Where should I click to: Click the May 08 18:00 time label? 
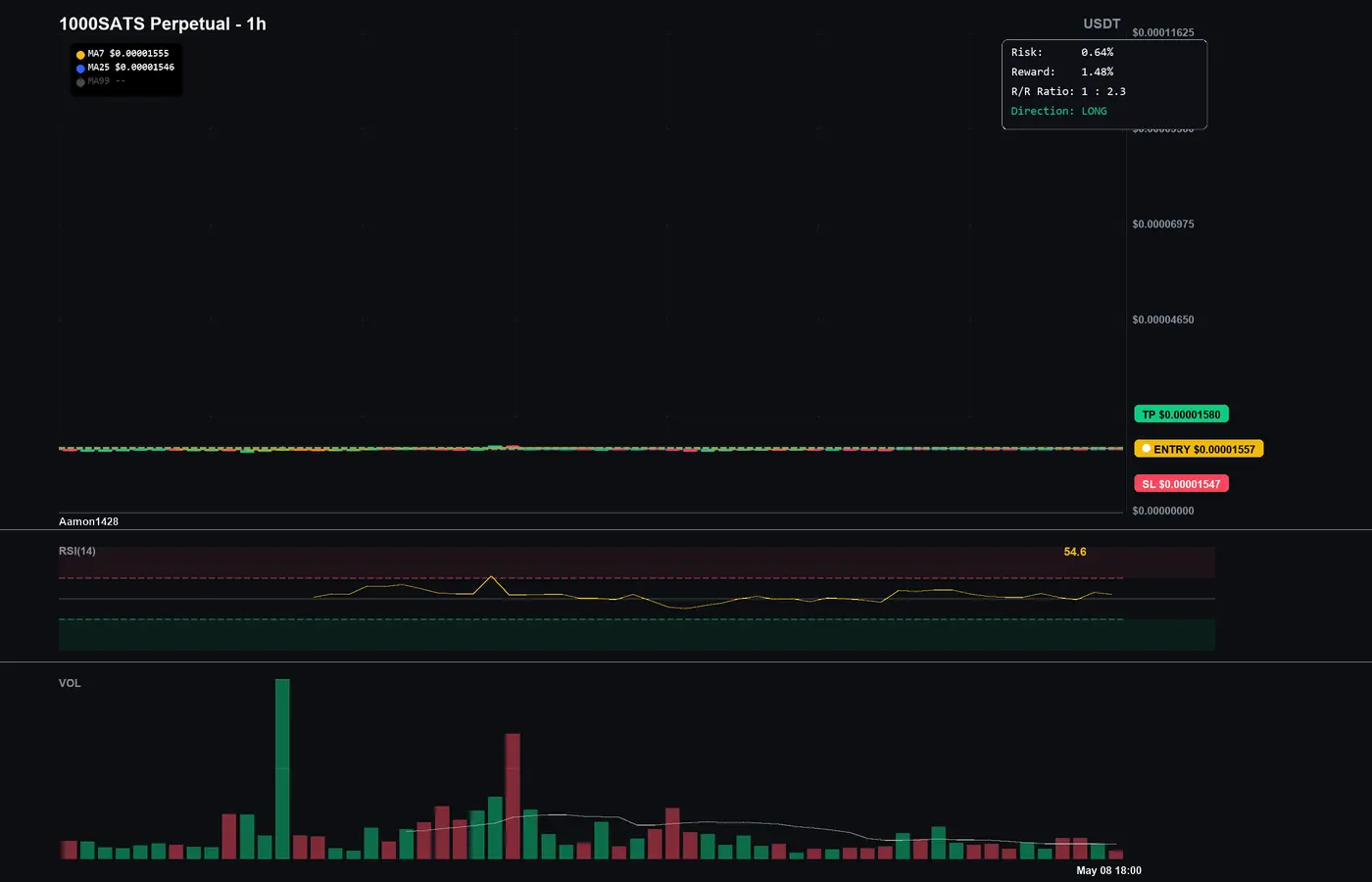click(x=1108, y=871)
